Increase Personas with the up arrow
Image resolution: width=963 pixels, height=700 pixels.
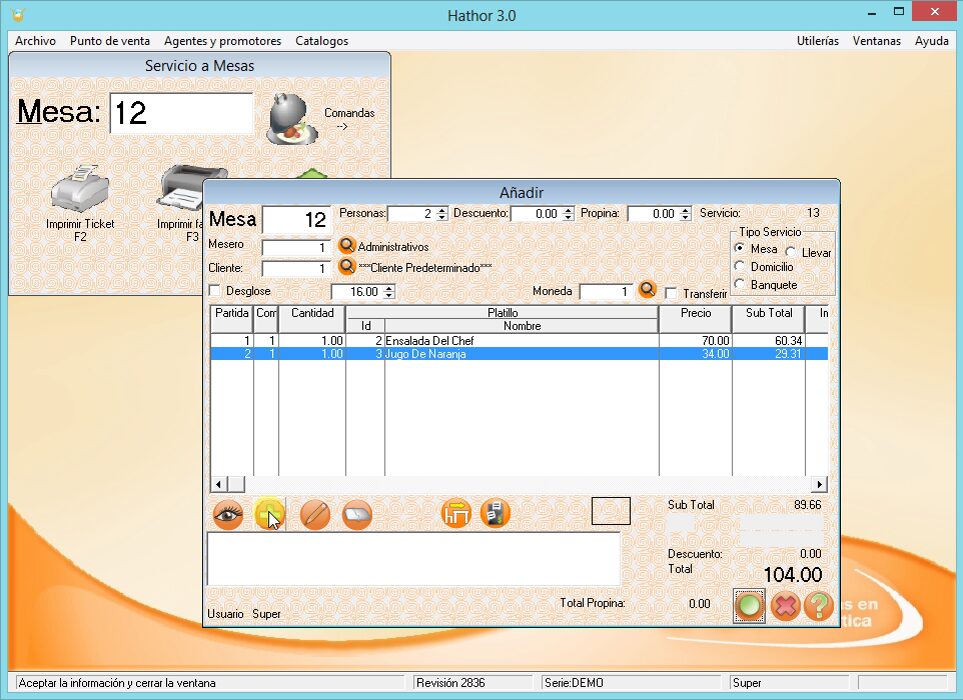point(442,210)
